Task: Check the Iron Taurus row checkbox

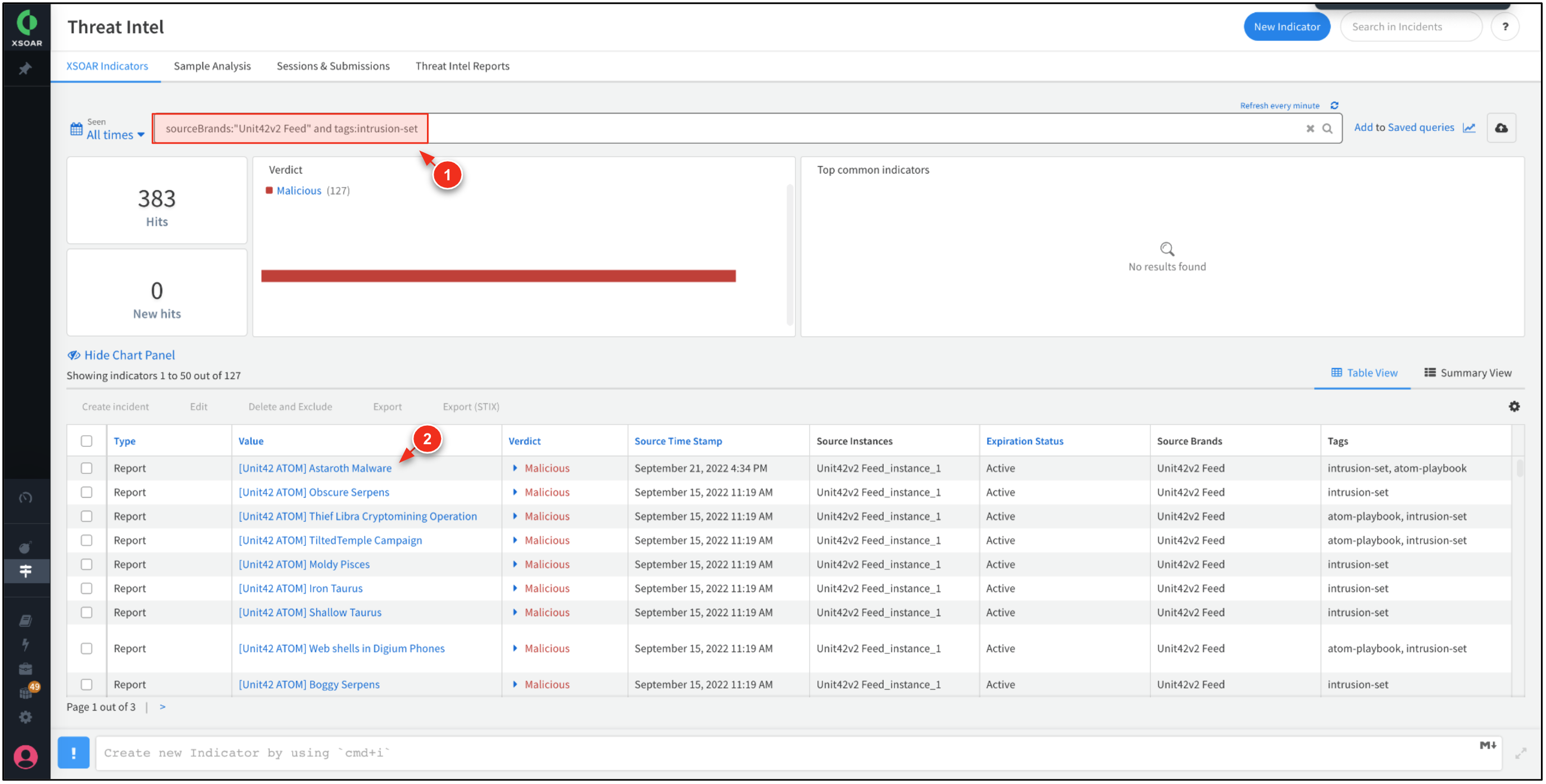Action: 87,588
